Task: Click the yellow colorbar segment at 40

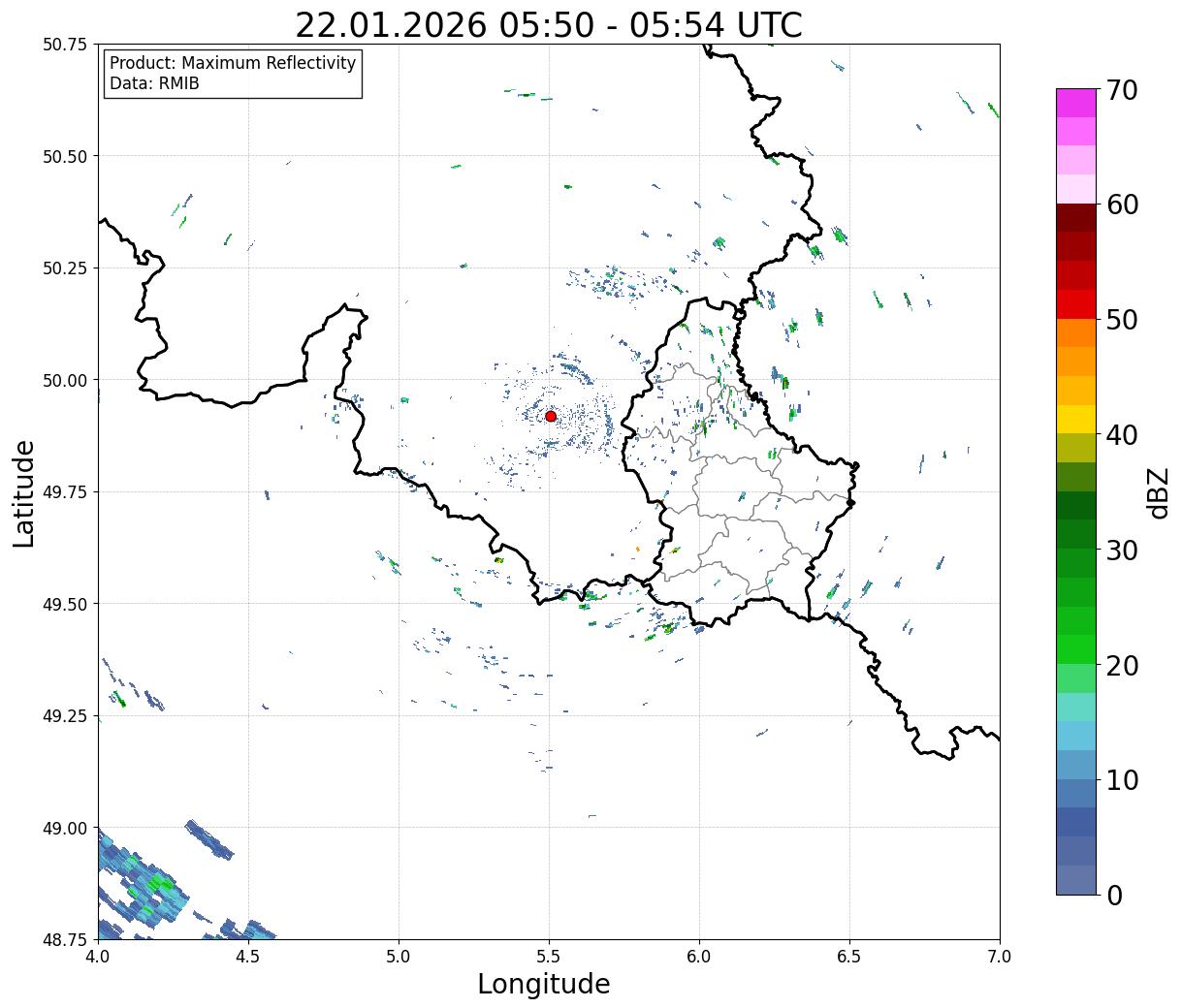Action: [1076, 419]
